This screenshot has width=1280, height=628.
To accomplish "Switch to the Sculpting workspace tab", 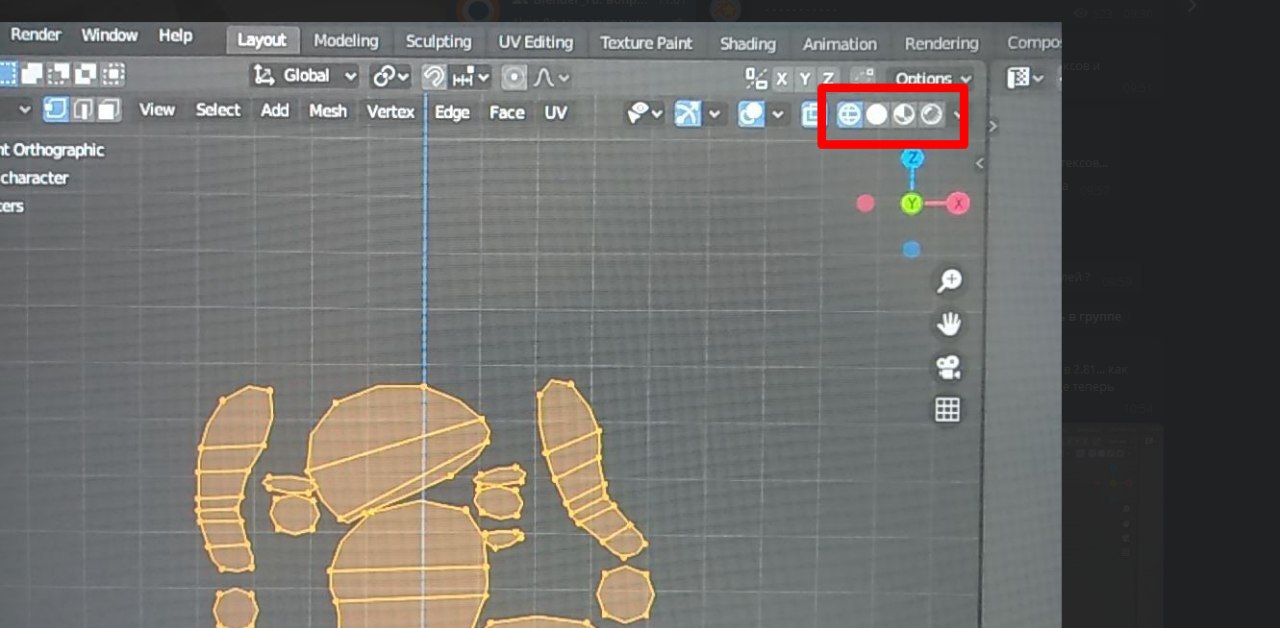I will click(438, 42).
